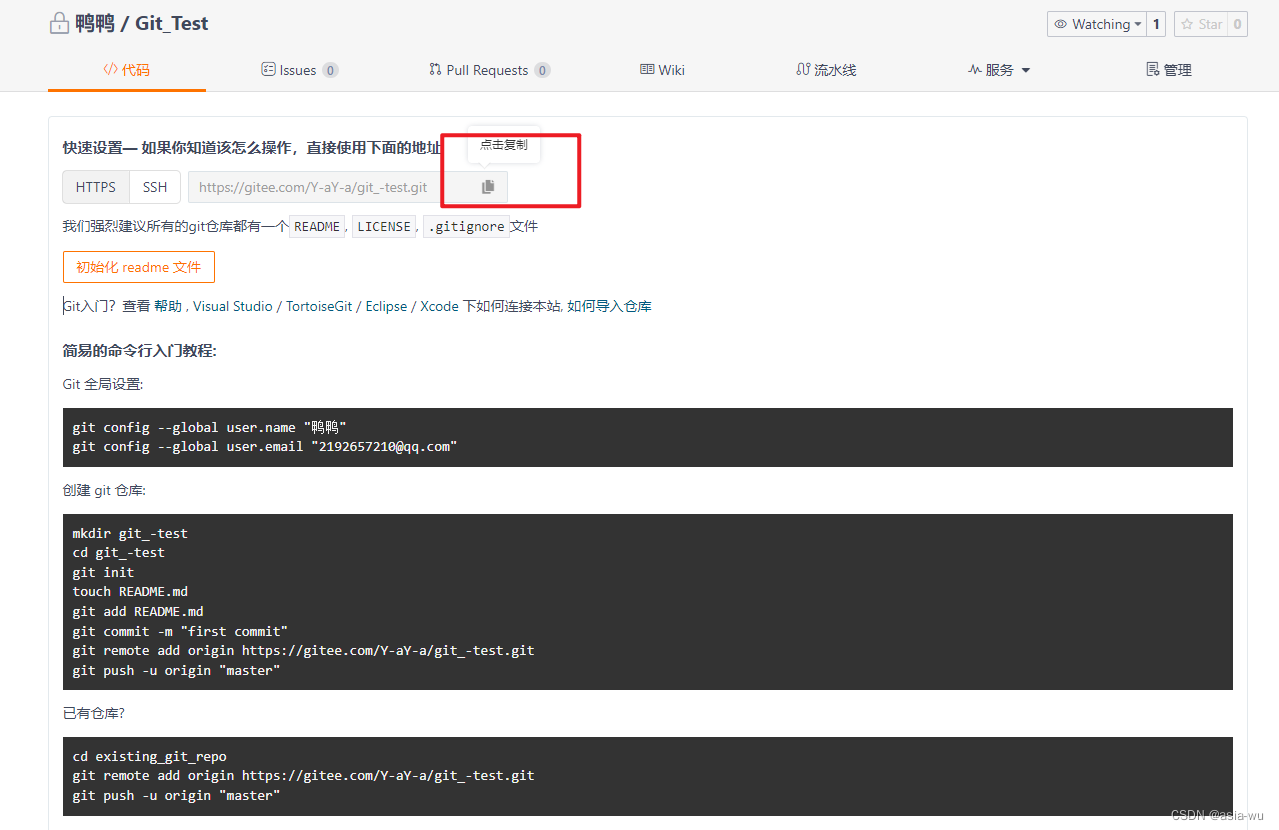Click the 鸭鸭 owner name link
Image resolution: width=1279 pixels, height=830 pixels.
coord(95,24)
